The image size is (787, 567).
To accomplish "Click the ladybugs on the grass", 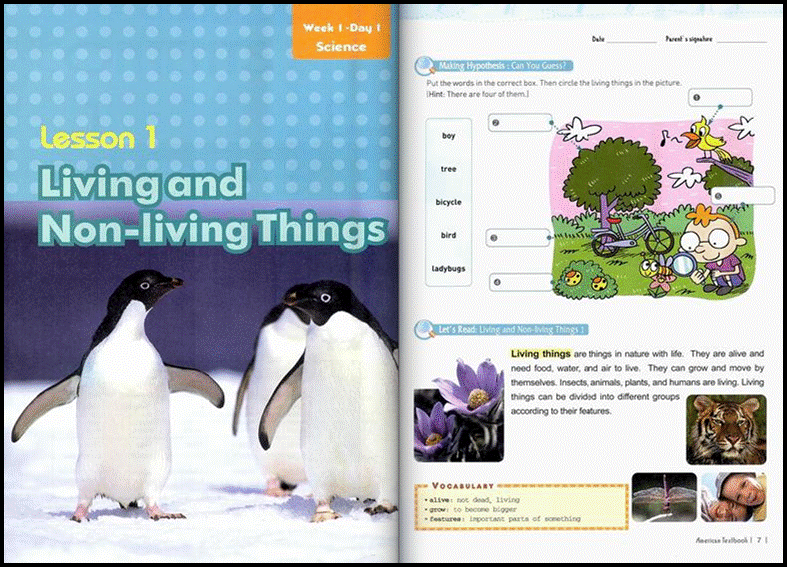I will [586, 280].
